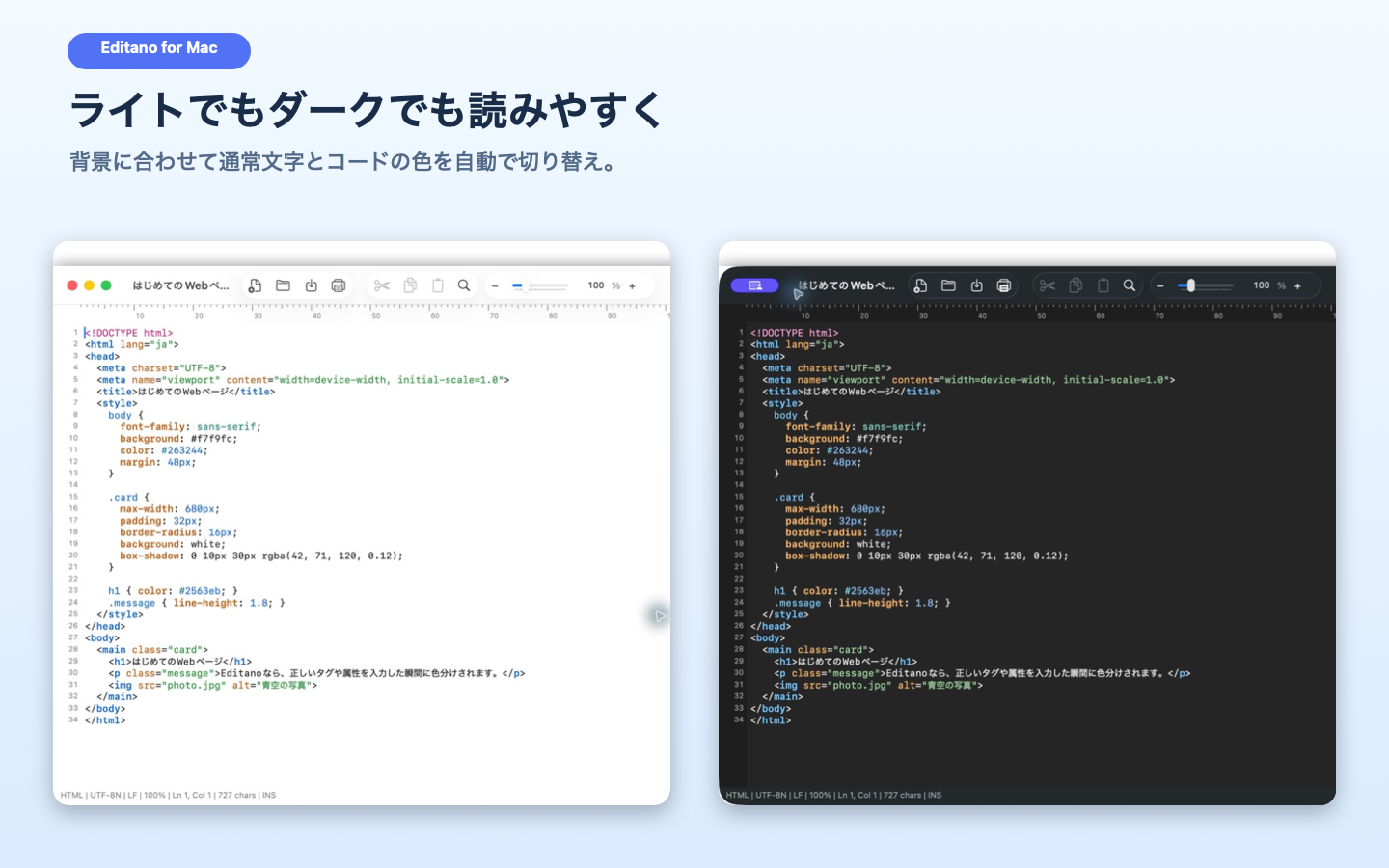1389x868 pixels.
Task: Click the "<!DOCTYPE html>" line in dark editor
Action: pos(795,333)
